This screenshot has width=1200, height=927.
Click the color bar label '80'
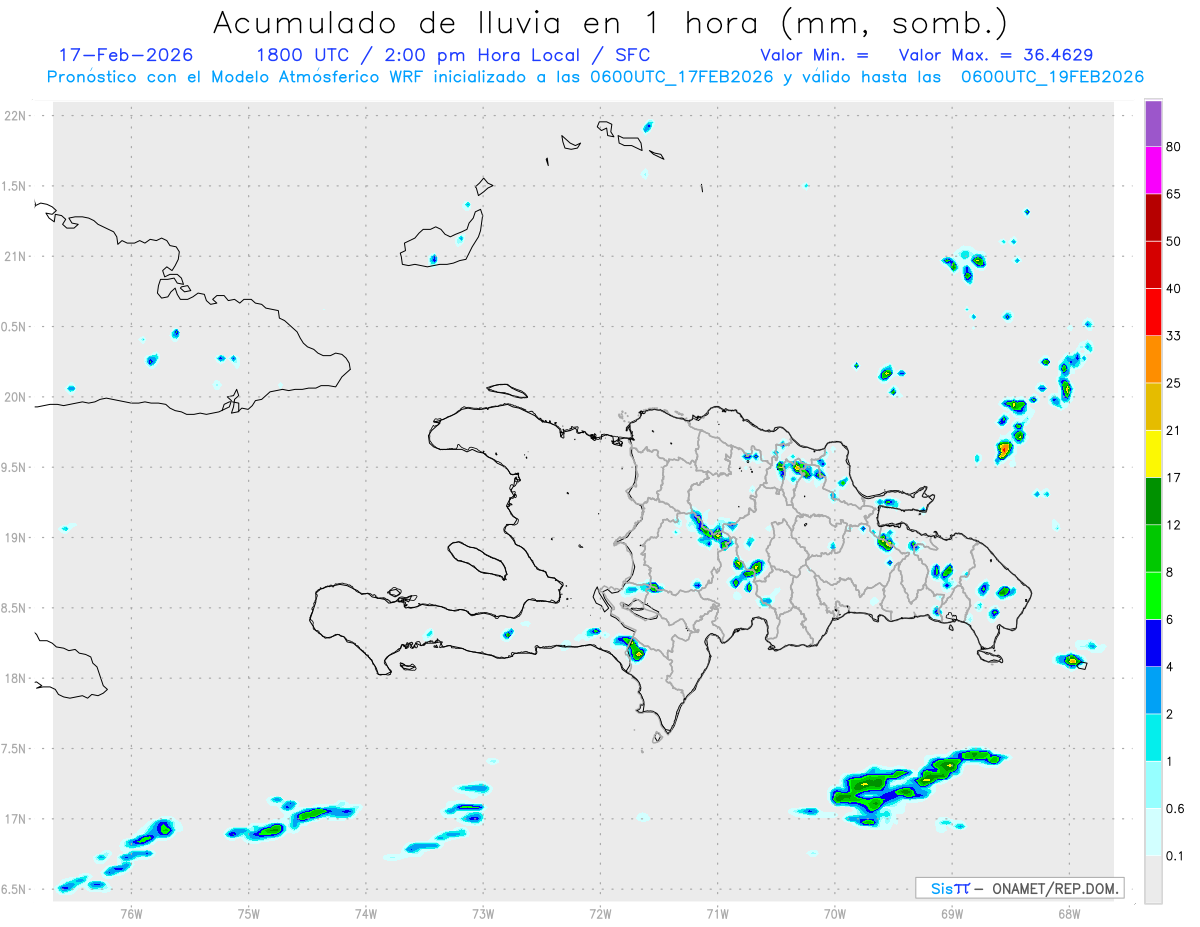(x=1174, y=147)
